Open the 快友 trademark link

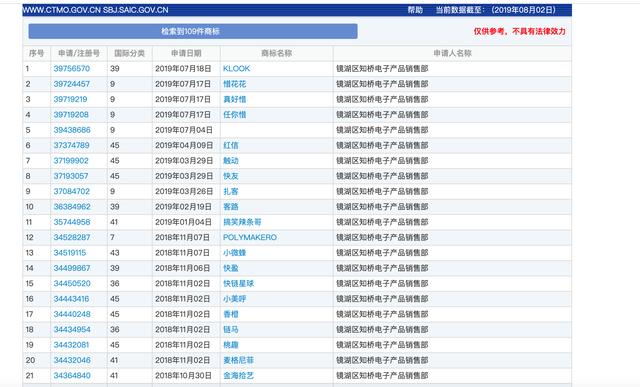[231, 176]
